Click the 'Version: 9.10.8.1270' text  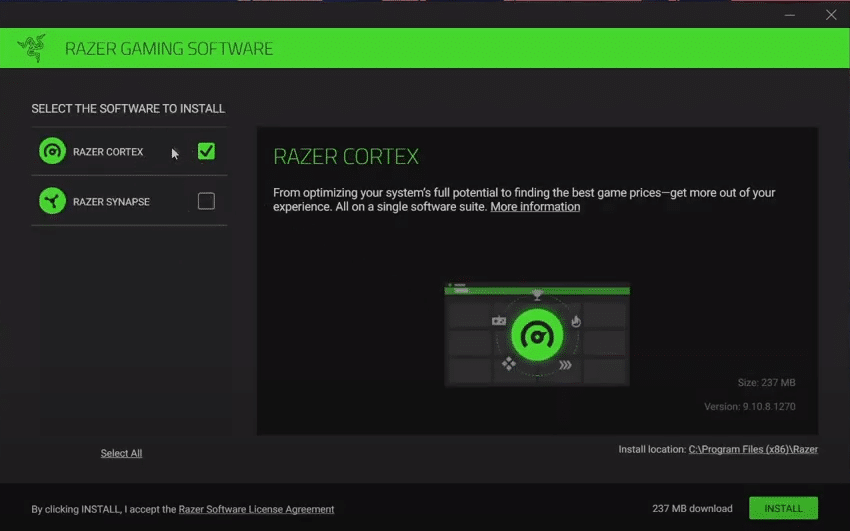click(x=750, y=406)
